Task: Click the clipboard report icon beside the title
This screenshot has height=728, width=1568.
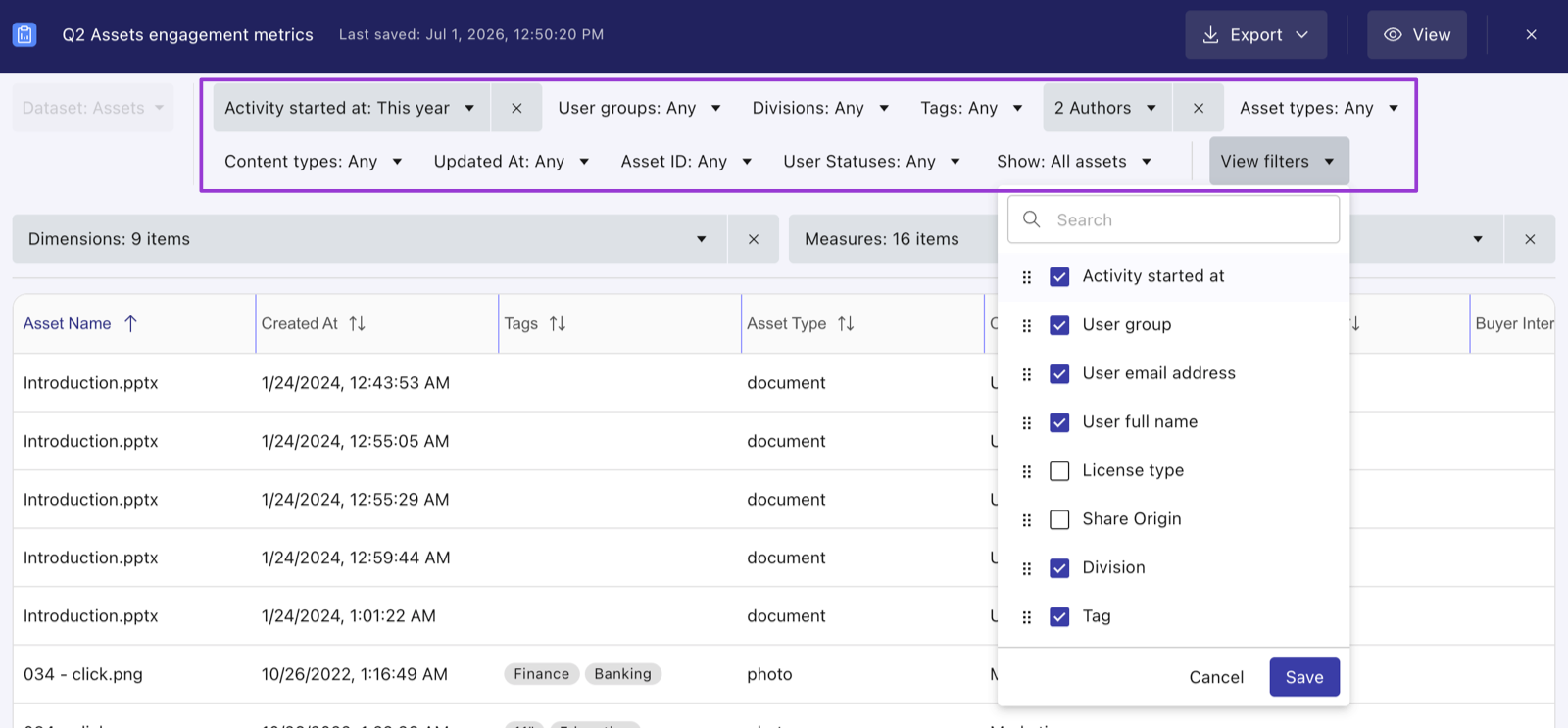Action: click(24, 35)
